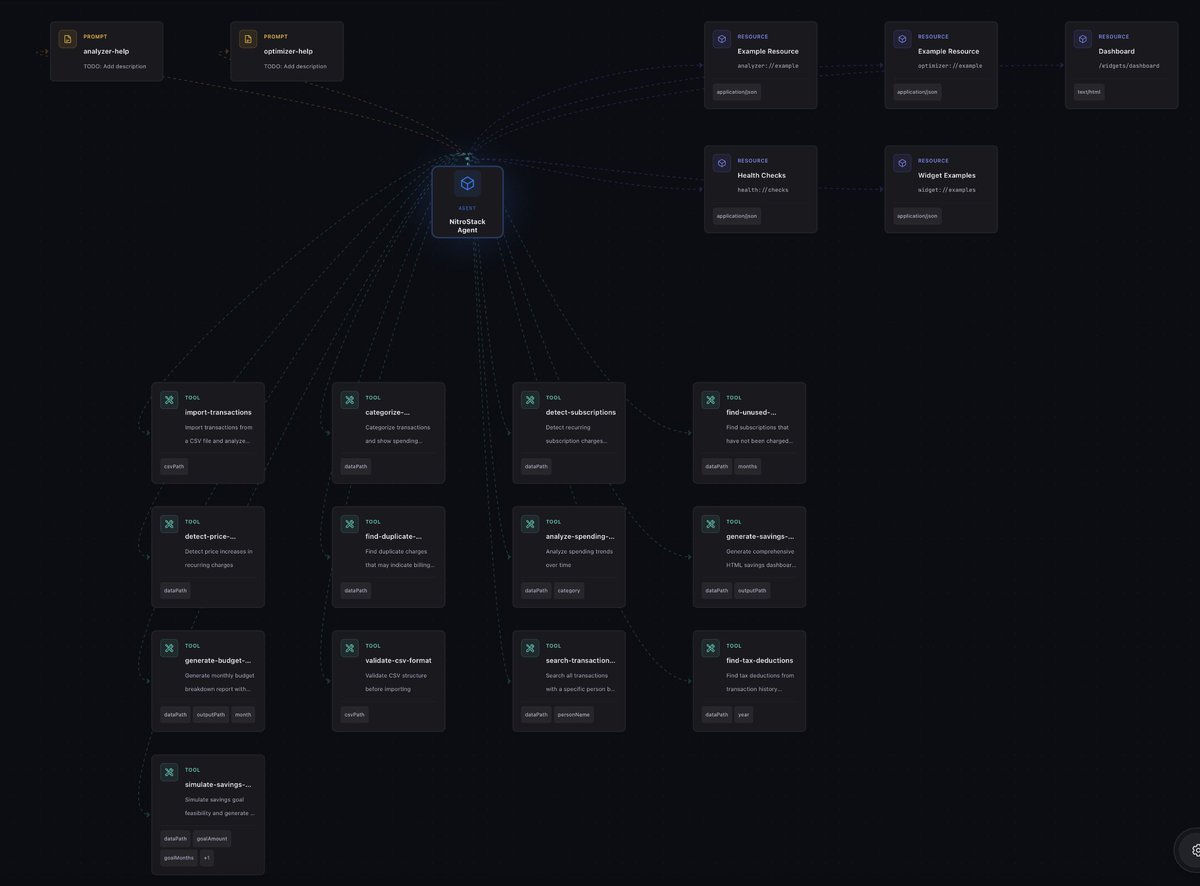This screenshot has width=1200, height=886.
Task: Click the months tag on find-unused card
Action: [747, 466]
